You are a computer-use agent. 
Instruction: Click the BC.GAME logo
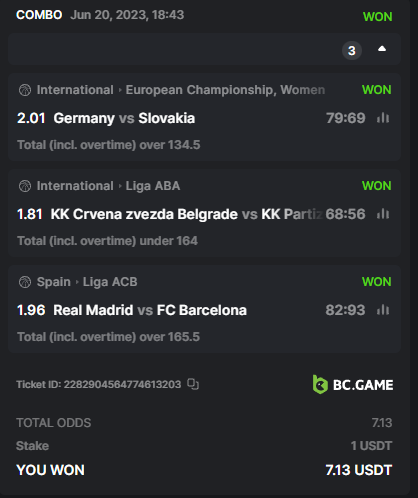(x=353, y=385)
